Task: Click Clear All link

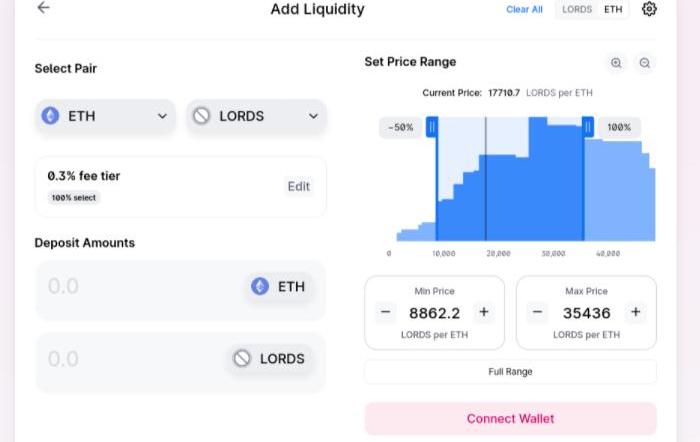Action: [x=524, y=9]
